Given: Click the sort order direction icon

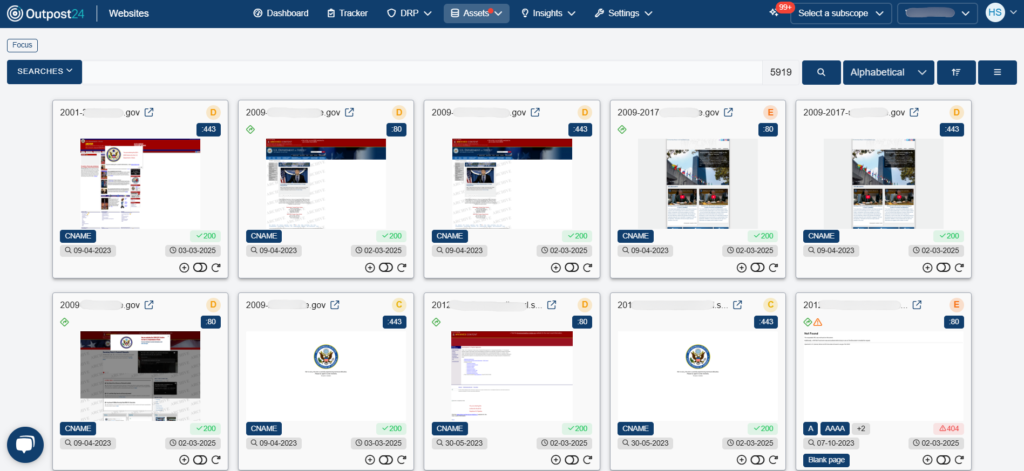Looking at the screenshot, I should click(956, 72).
